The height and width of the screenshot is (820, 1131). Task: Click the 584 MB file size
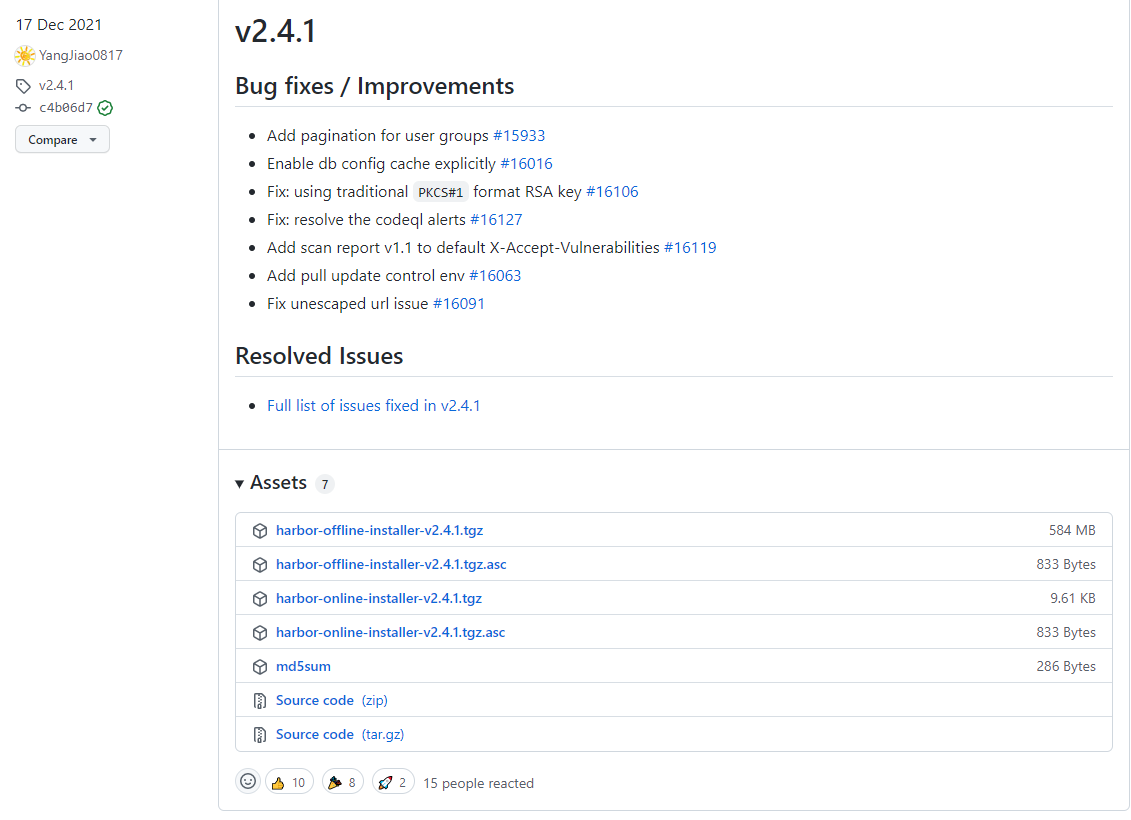pos(1072,531)
